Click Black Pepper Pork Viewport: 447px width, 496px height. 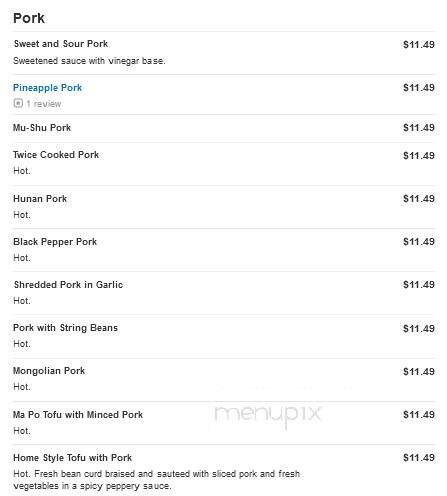tap(55, 242)
